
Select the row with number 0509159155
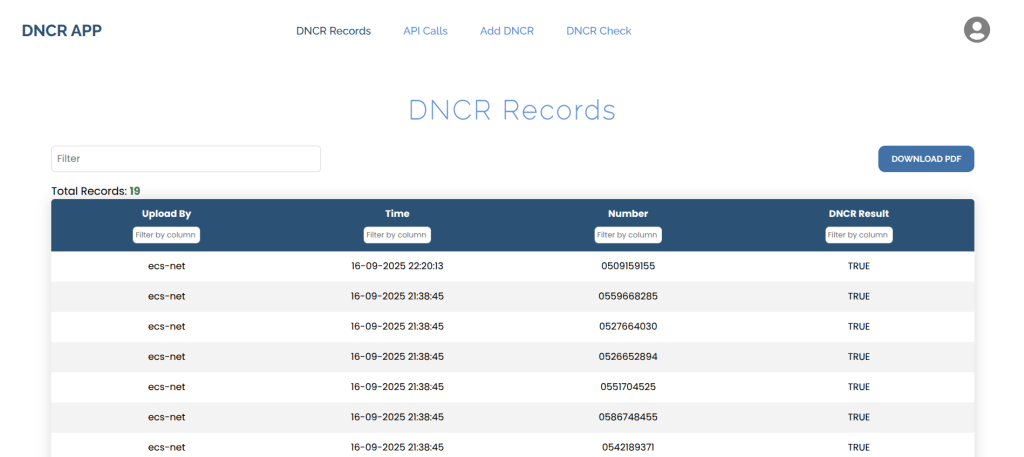(628, 266)
